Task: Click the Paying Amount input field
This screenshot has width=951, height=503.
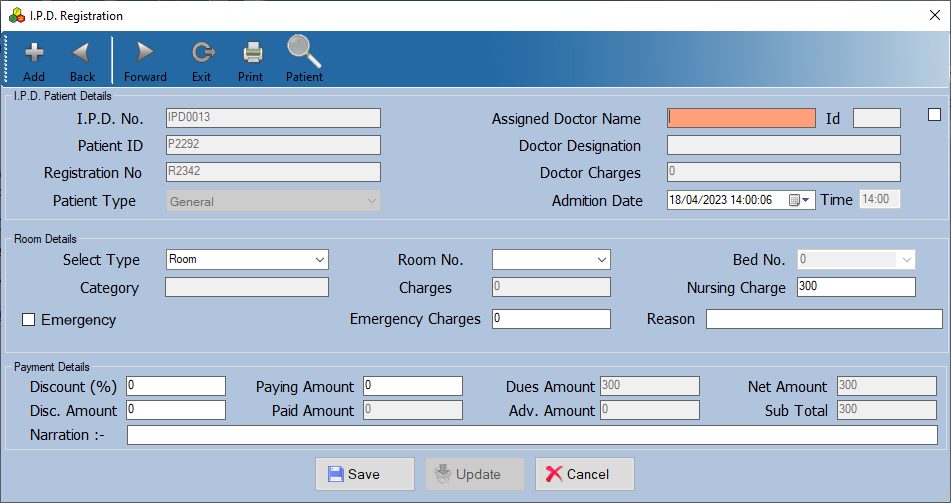Action: pyautogui.click(x=413, y=386)
